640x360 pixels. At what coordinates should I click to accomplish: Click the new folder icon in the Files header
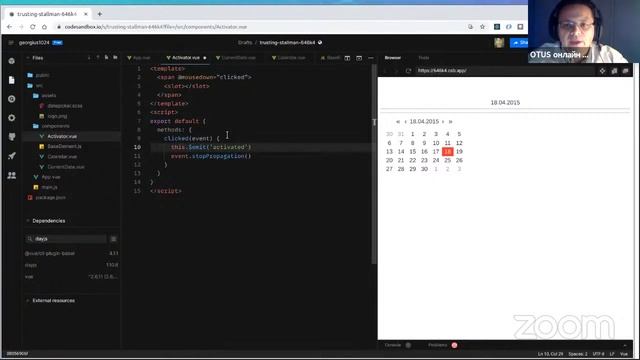tap(115, 58)
